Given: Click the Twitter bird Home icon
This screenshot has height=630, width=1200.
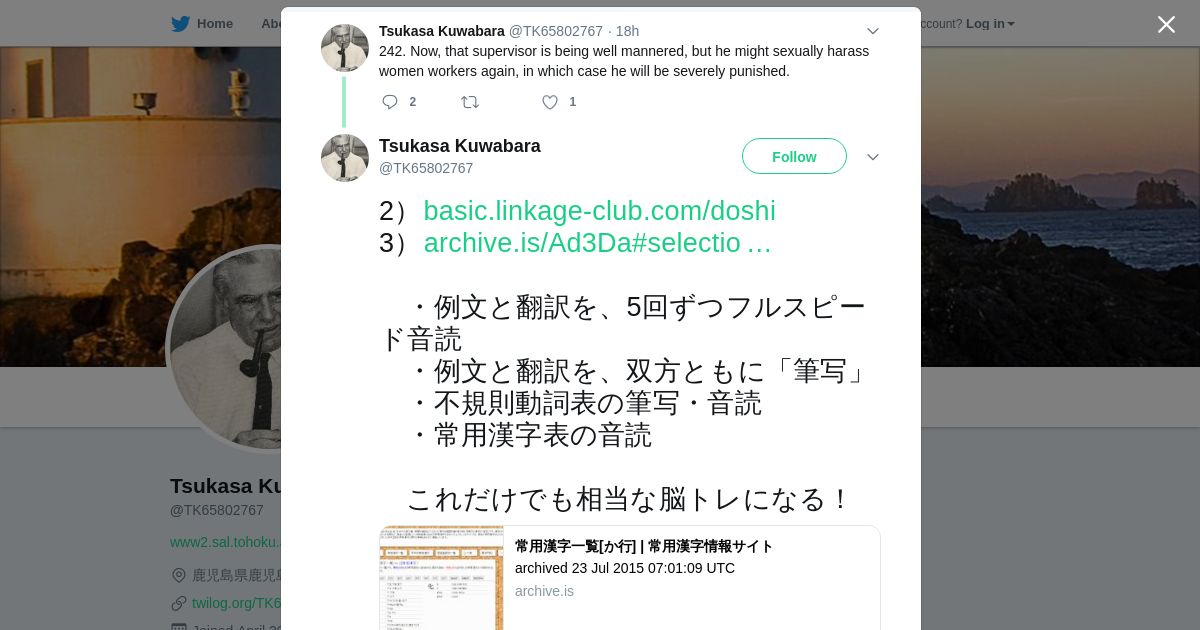Looking at the screenshot, I should tap(180, 24).
